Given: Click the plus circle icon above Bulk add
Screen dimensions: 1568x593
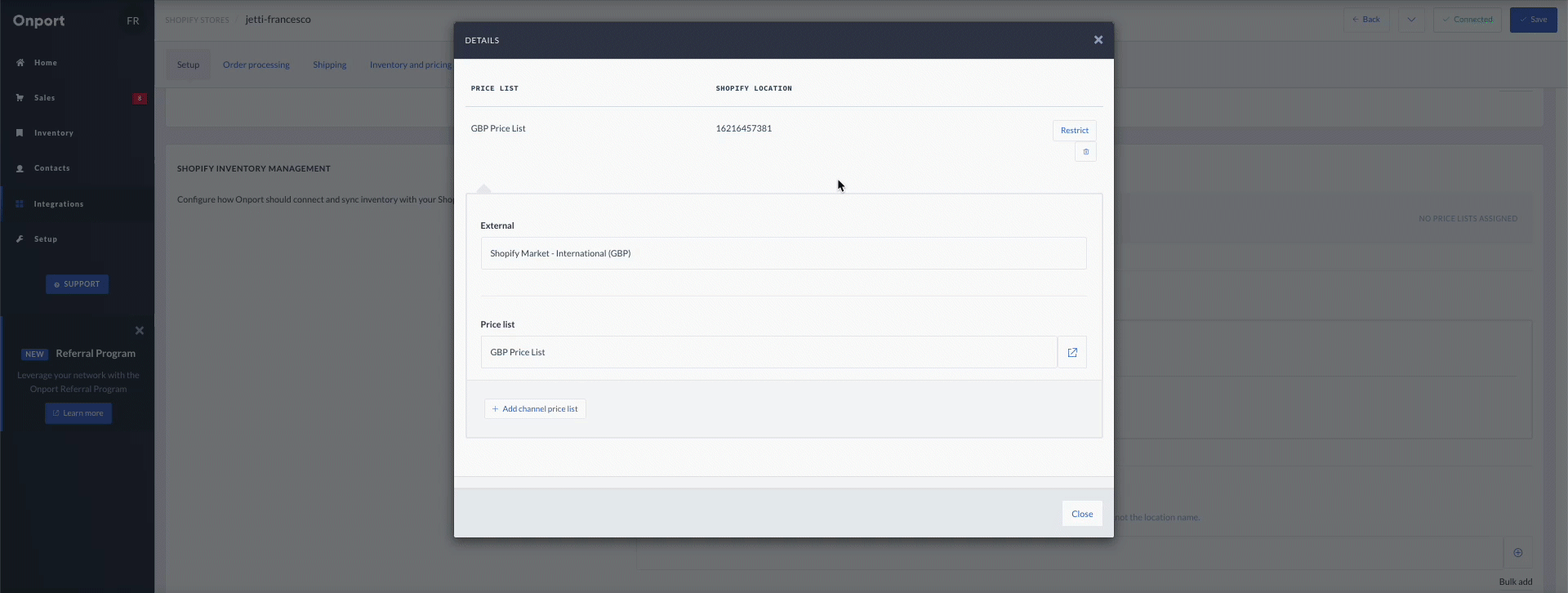Looking at the screenshot, I should tap(1517, 552).
